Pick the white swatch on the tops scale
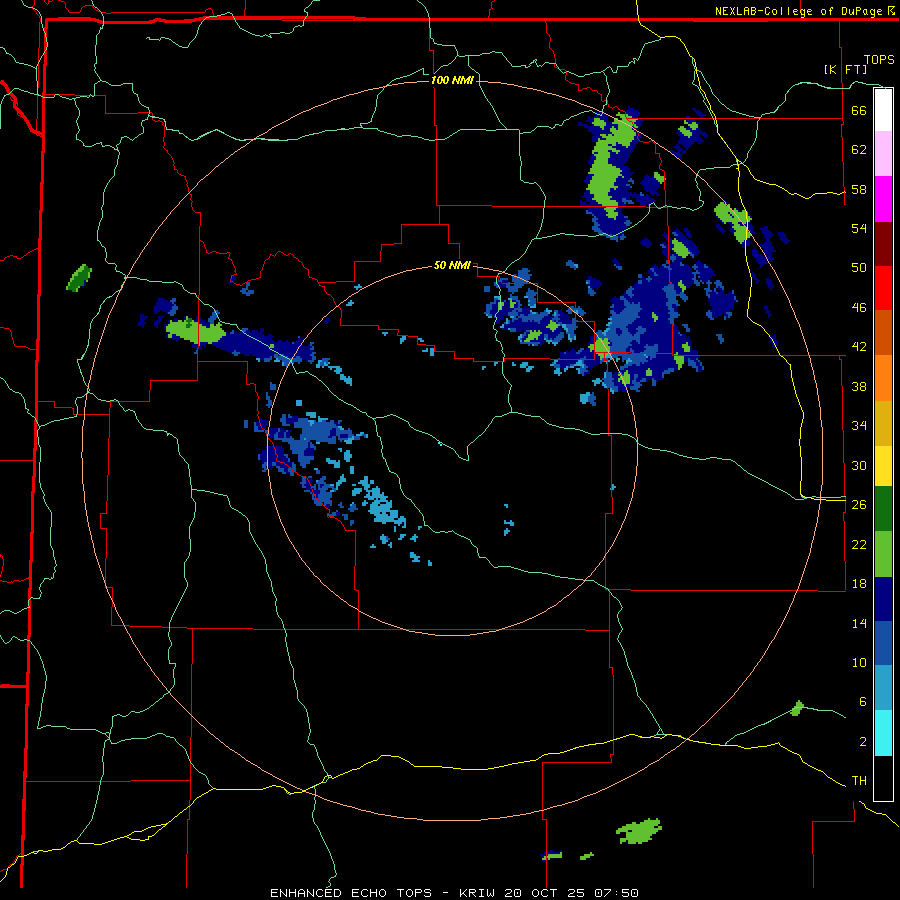The height and width of the screenshot is (900, 900). [883, 110]
